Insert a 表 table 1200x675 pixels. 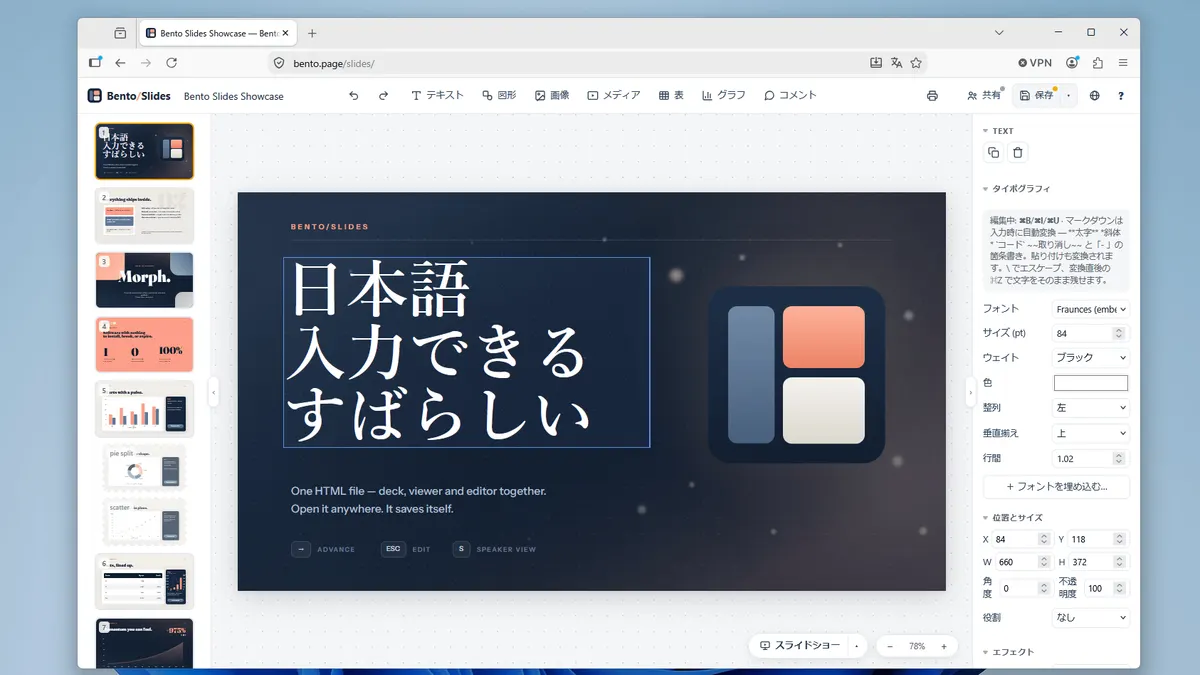click(671, 96)
